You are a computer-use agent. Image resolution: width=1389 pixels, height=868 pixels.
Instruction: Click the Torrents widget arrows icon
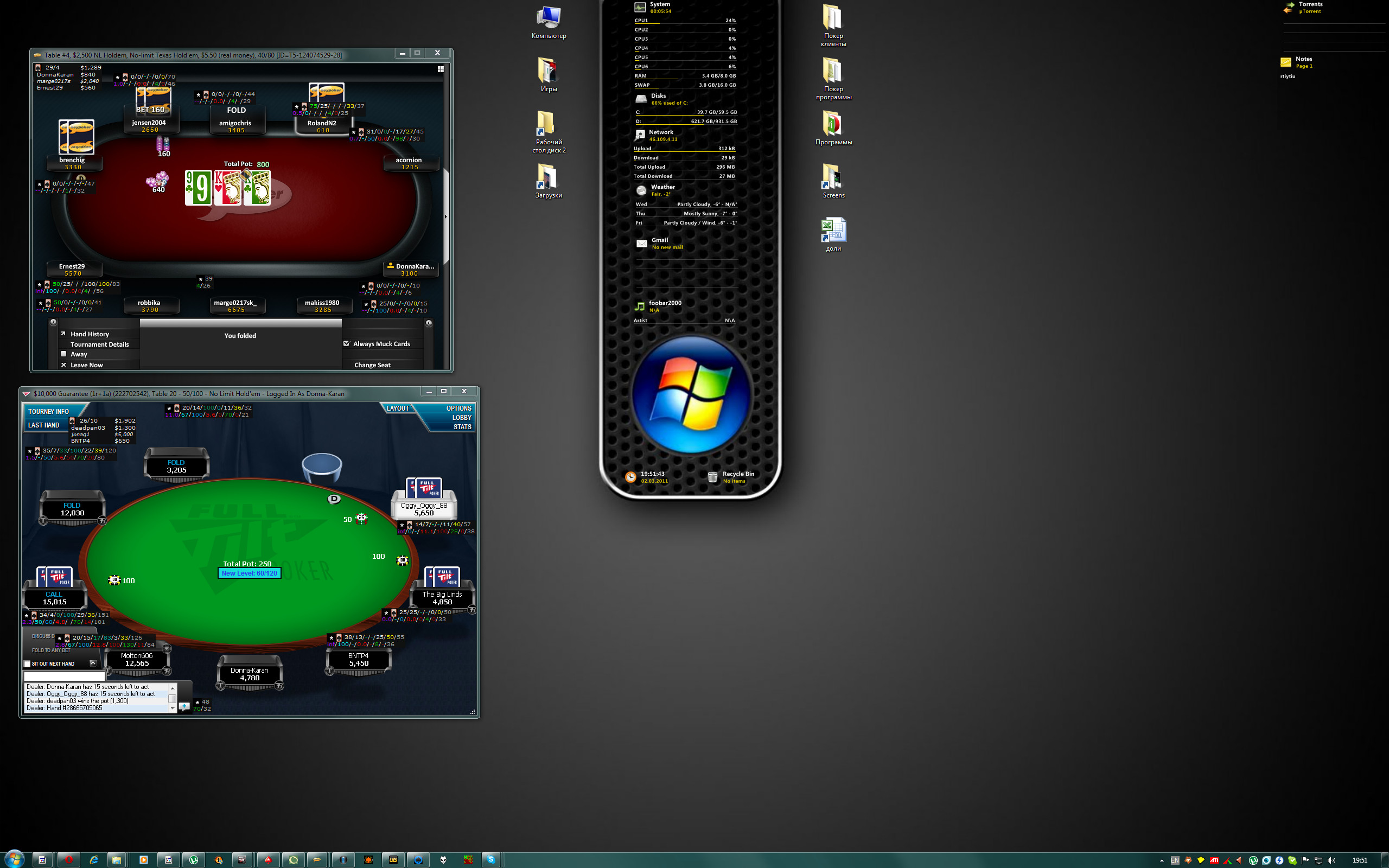click(1289, 8)
